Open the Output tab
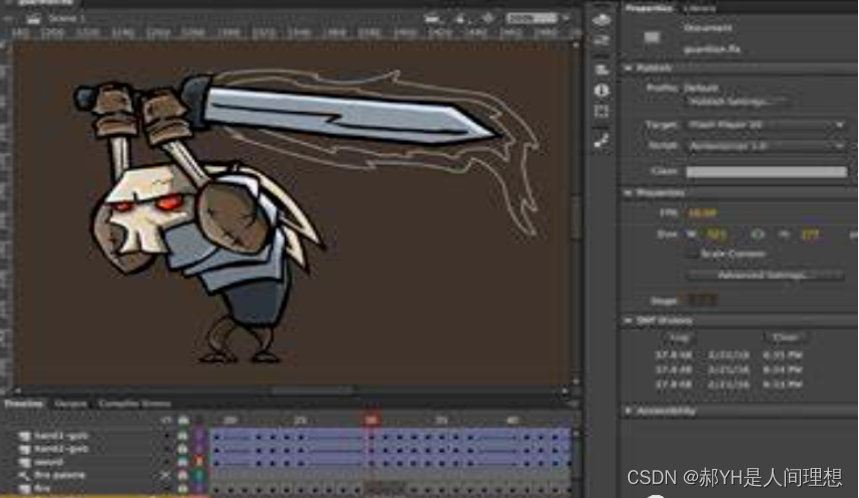Image resolution: width=859 pixels, height=498 pixels. pyautogui.click(x=70, y=404)
